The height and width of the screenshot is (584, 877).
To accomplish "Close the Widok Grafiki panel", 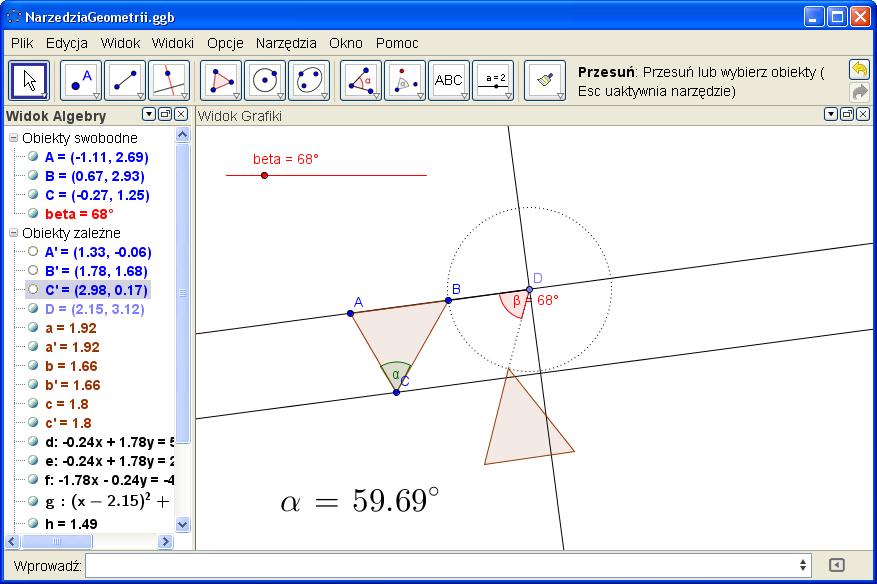I will pos(863,115).
